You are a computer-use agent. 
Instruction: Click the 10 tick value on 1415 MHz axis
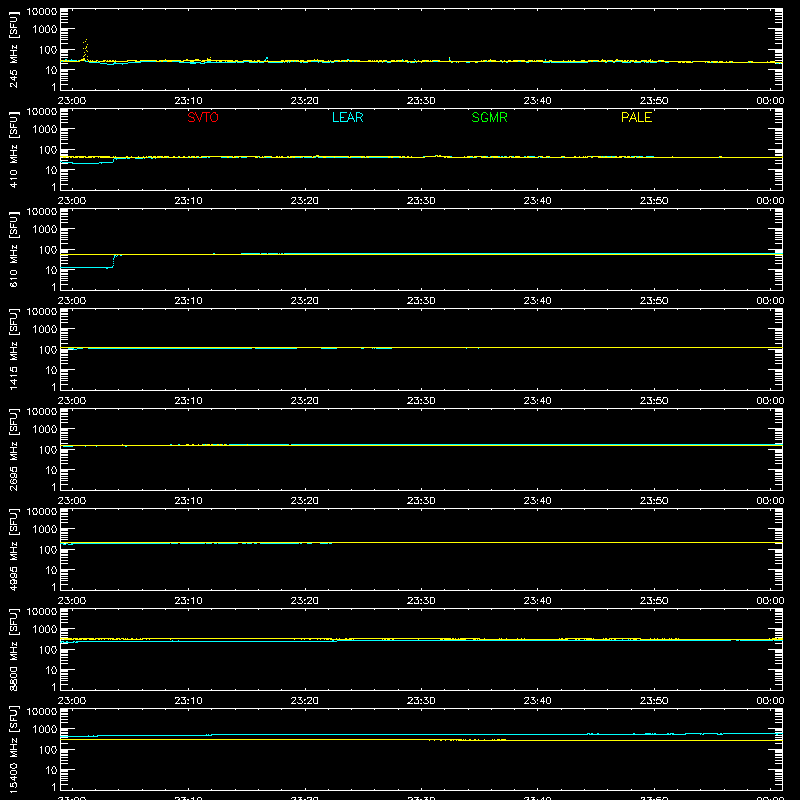51,370
